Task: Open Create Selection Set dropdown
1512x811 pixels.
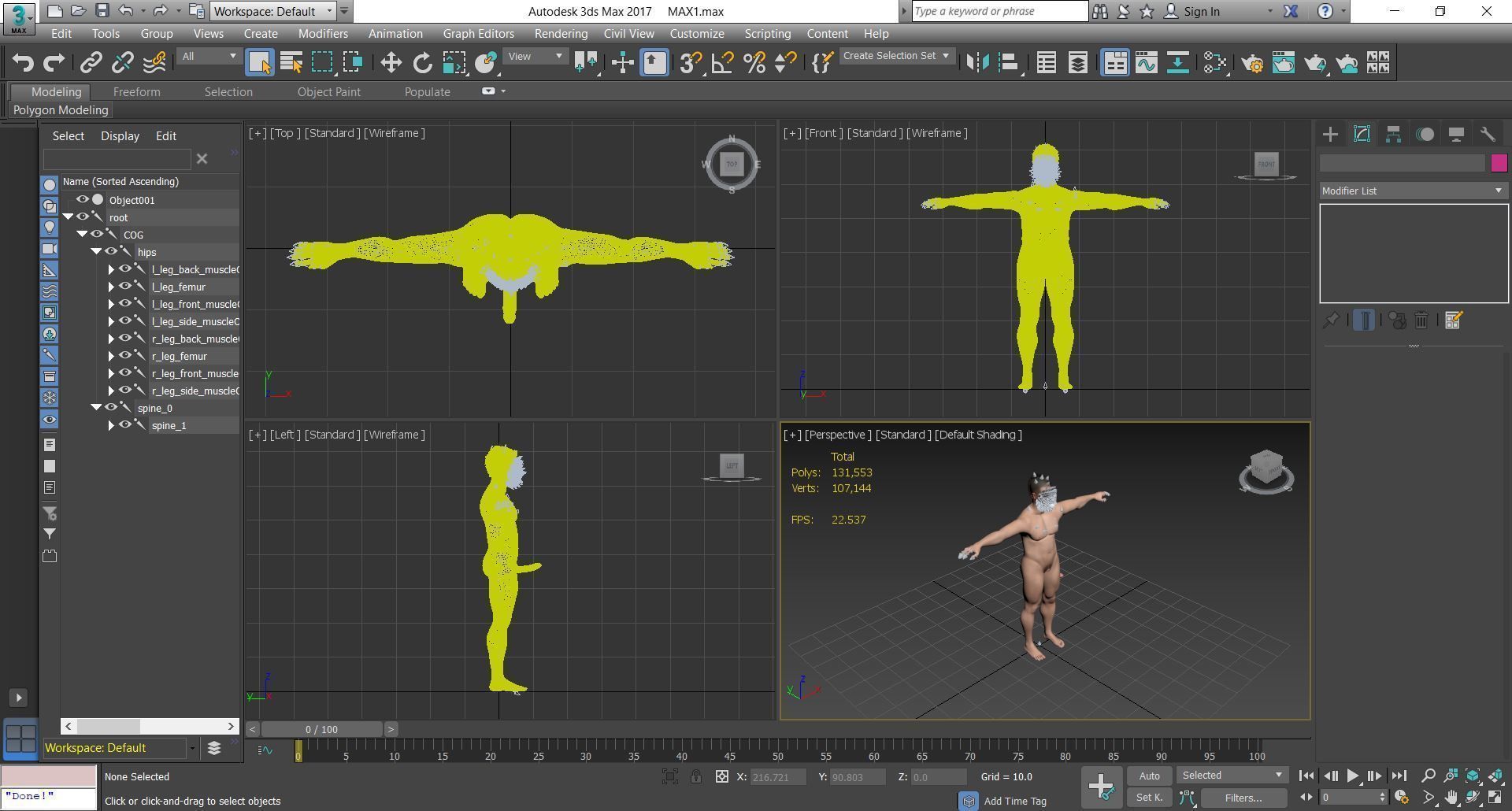Action: pyautogui.click(x=896, y=56)
